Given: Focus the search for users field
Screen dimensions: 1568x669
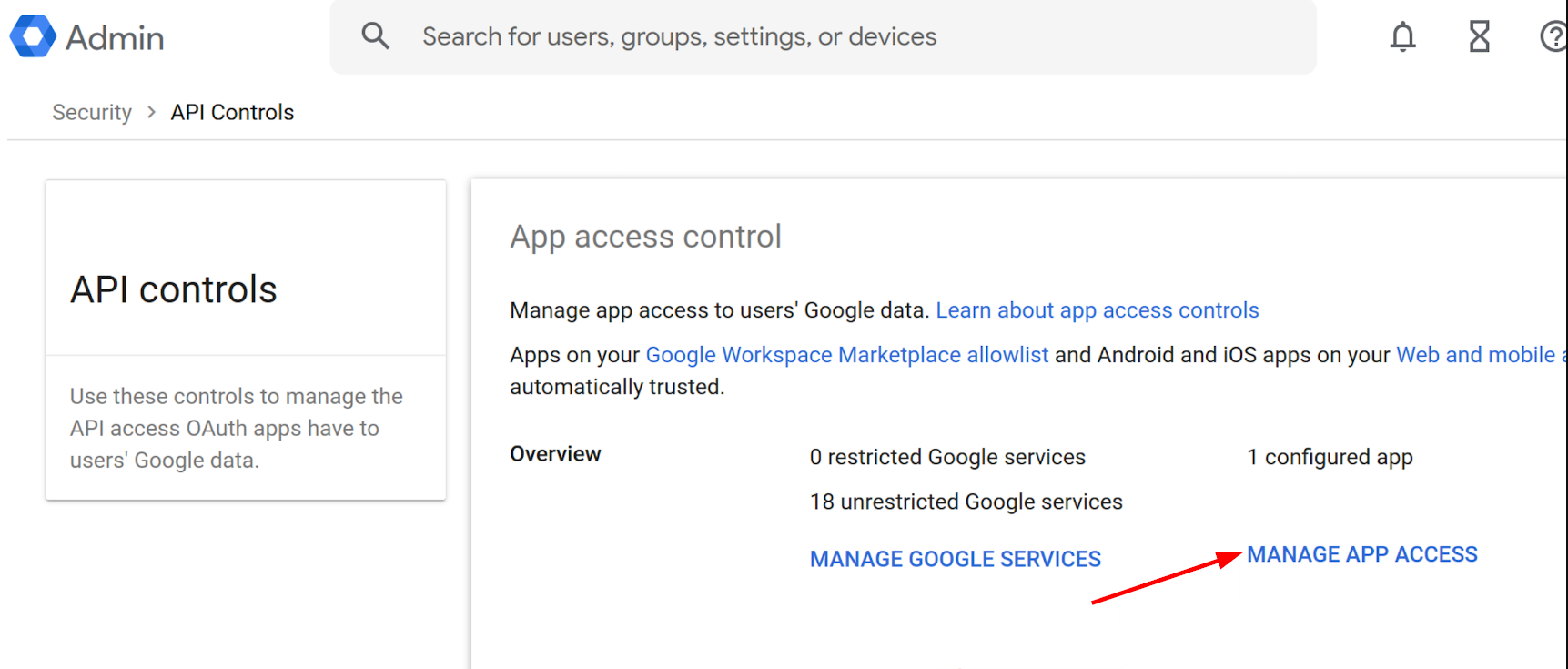Looking at the screenshot, I should [823, 36].
